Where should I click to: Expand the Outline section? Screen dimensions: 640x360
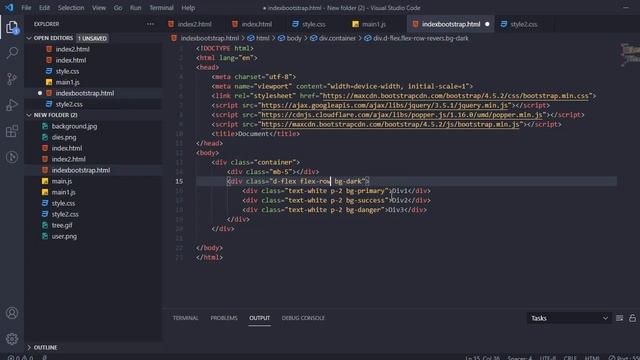coord(29,347)
